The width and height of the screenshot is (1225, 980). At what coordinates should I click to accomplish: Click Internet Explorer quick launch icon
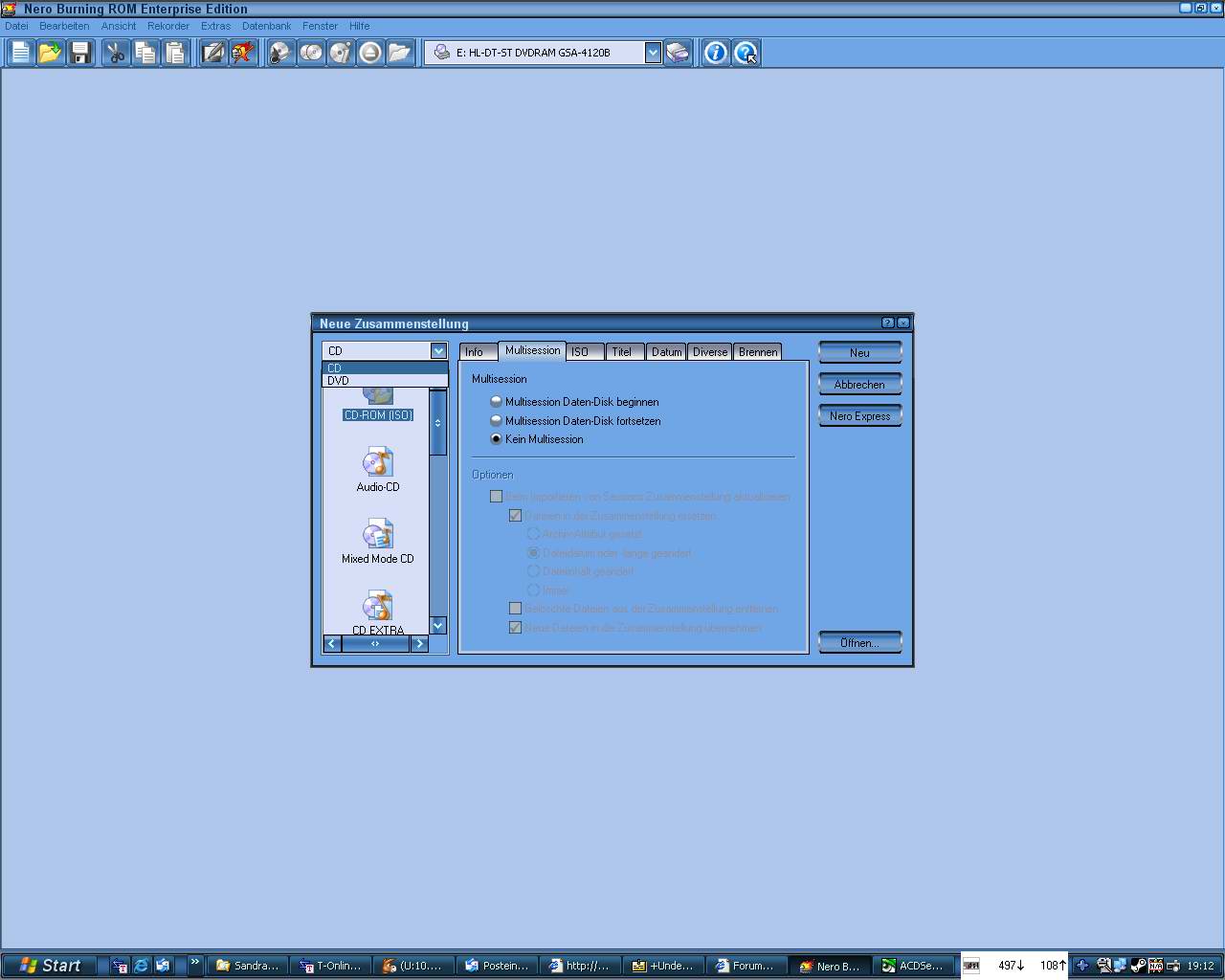(x=141, y=966)
